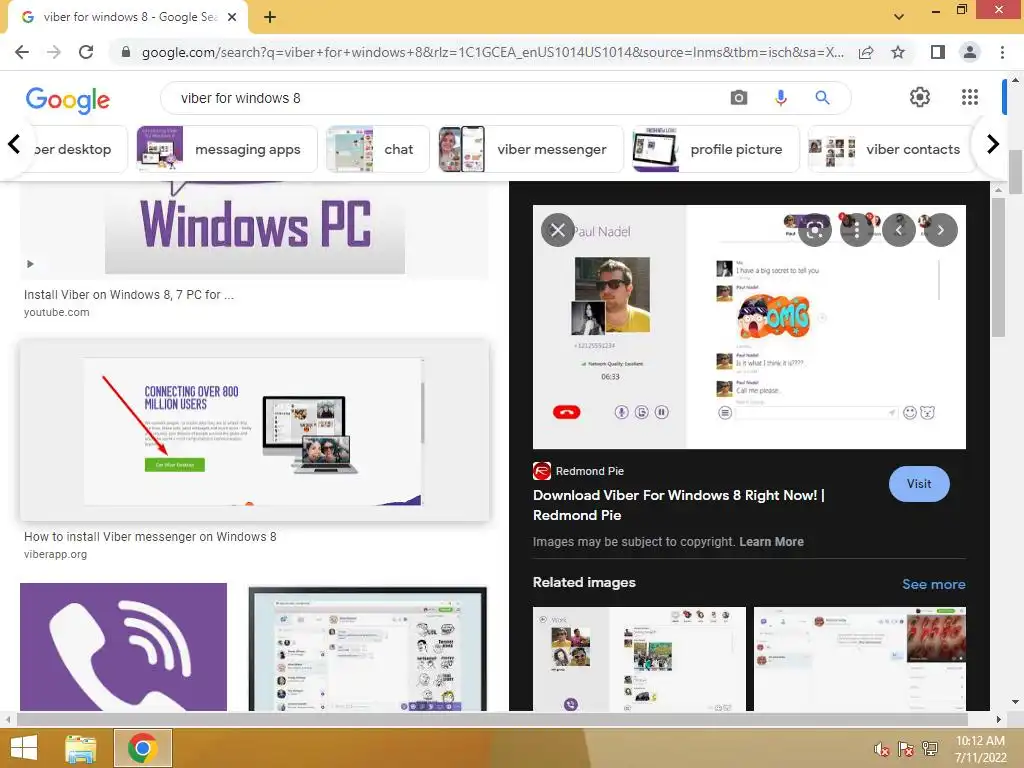
Task: Open preview panel more options menu
Action: pos(857,230)
